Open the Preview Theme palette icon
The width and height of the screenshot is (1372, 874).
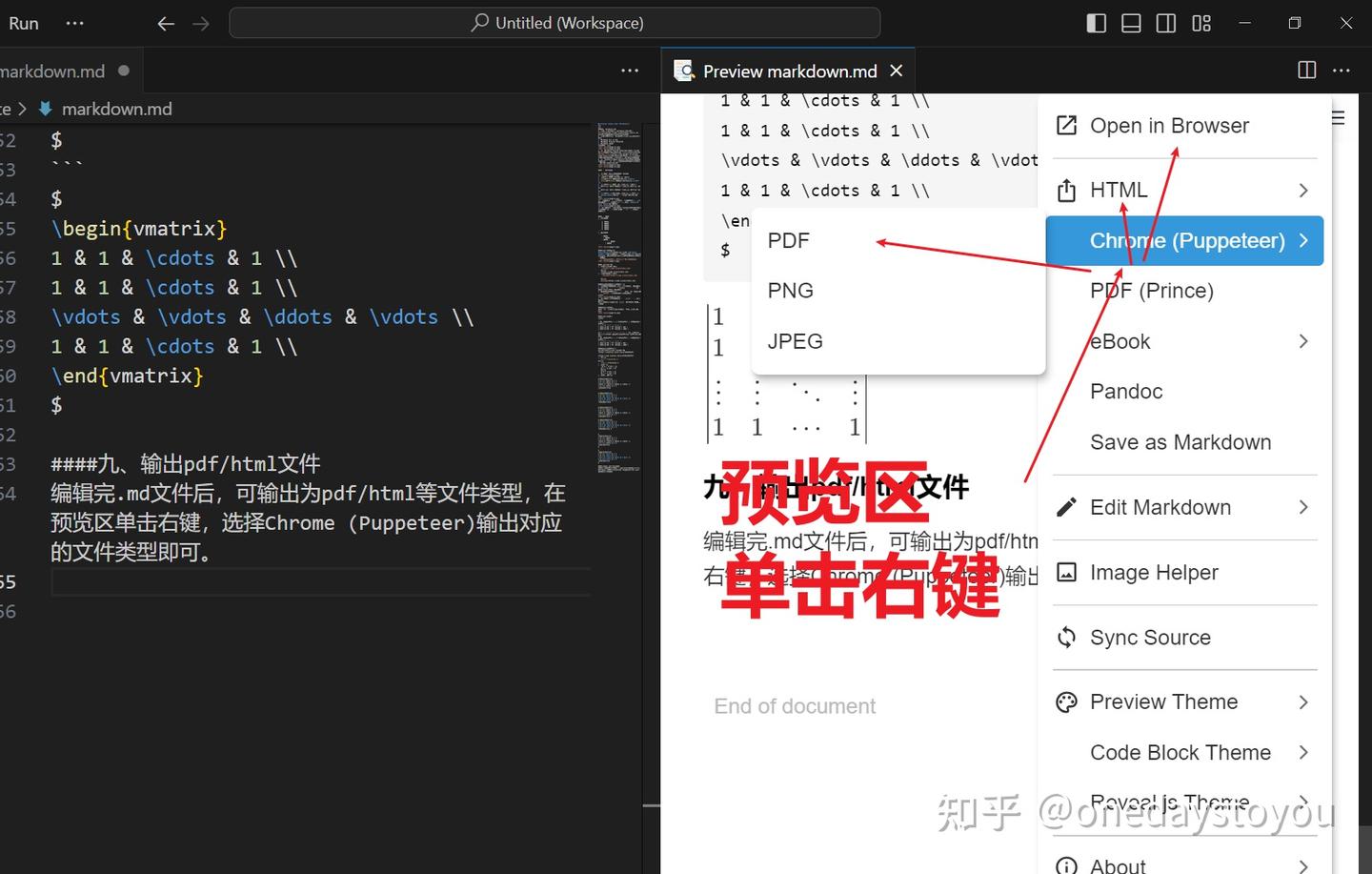click(1065, 701)
